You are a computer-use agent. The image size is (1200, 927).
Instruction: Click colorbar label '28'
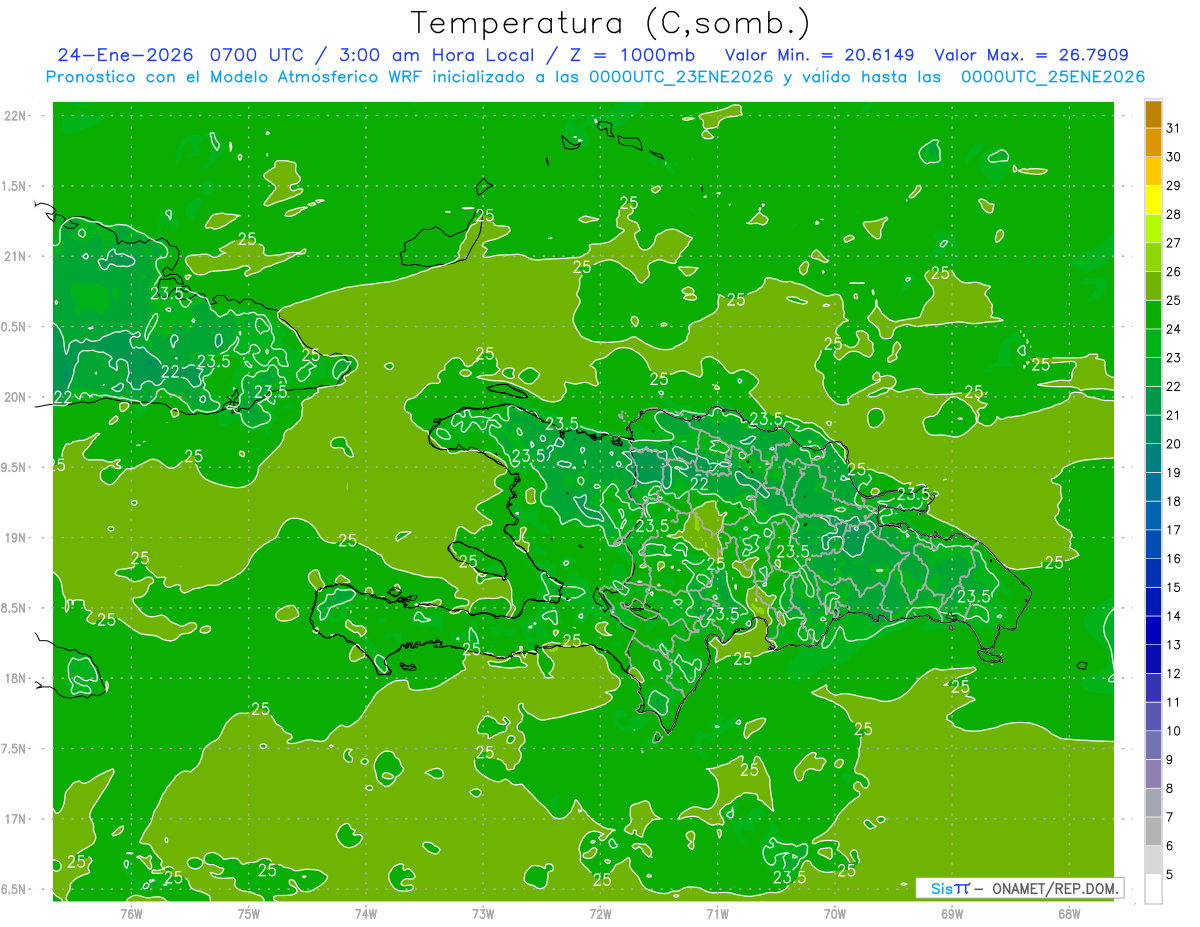point(1173,214)
